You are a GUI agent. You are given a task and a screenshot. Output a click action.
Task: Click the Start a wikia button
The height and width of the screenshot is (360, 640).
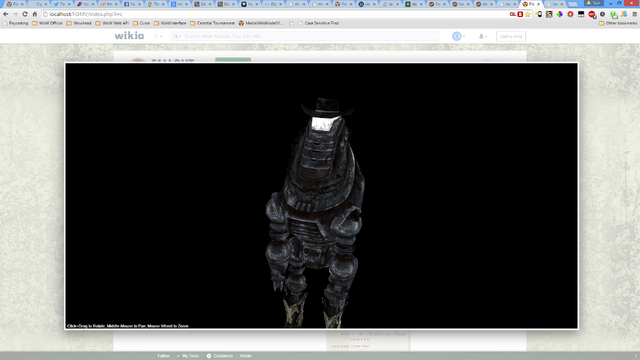(511, 36)
